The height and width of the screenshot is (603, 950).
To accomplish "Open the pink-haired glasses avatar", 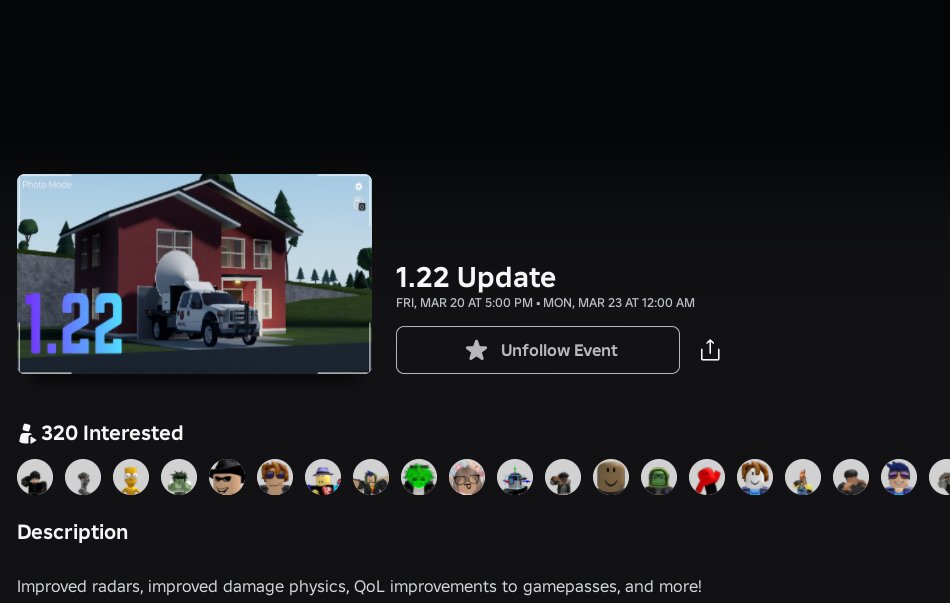I will (467, 477).
